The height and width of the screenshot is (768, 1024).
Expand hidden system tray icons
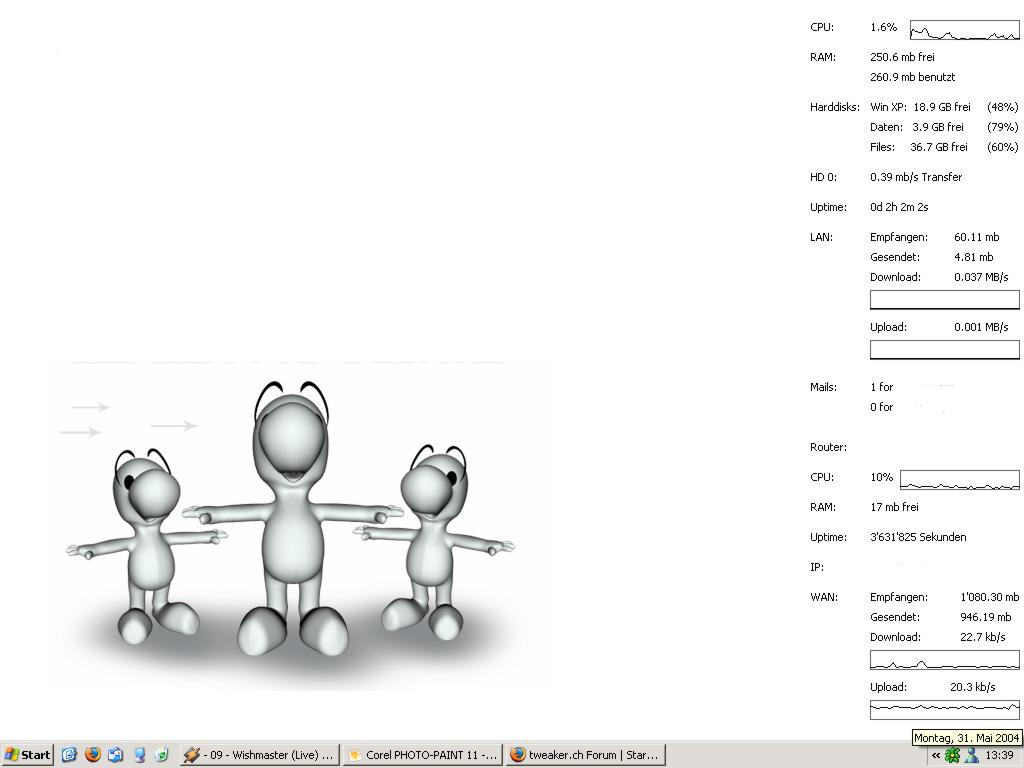936,755
